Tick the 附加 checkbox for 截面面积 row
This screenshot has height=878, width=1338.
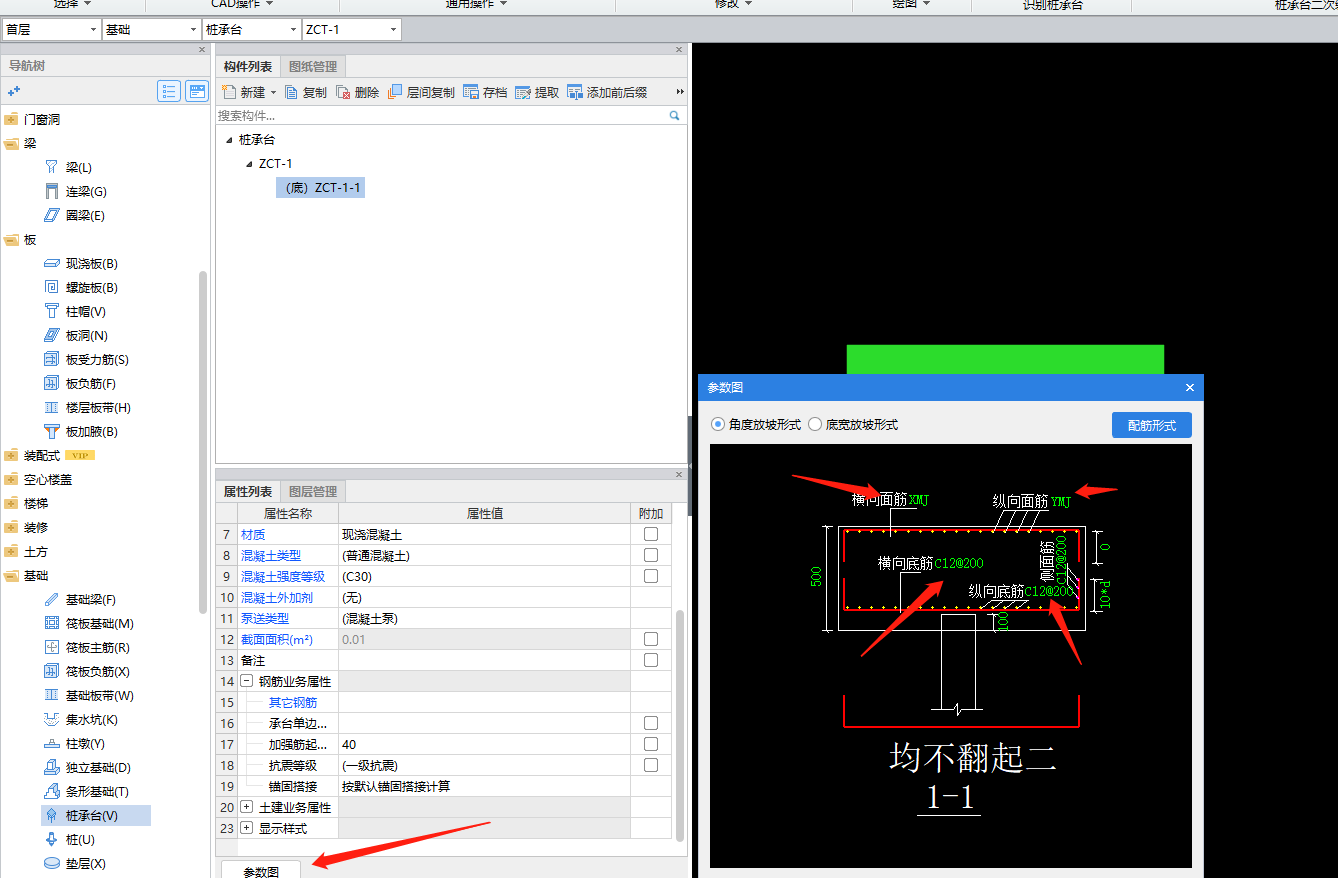651,639
